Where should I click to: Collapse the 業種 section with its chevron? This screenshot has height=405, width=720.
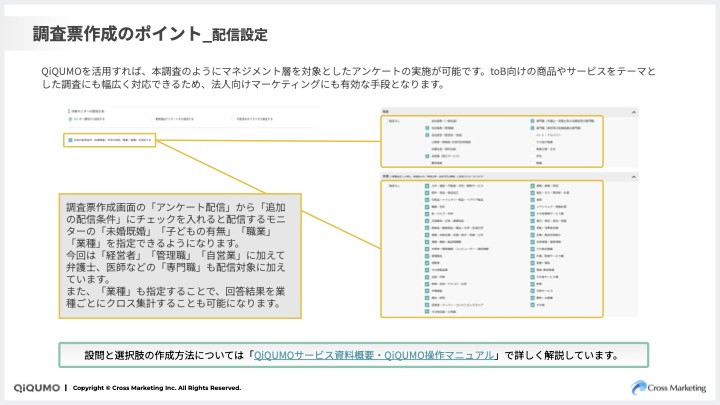(x=634, y=177)
